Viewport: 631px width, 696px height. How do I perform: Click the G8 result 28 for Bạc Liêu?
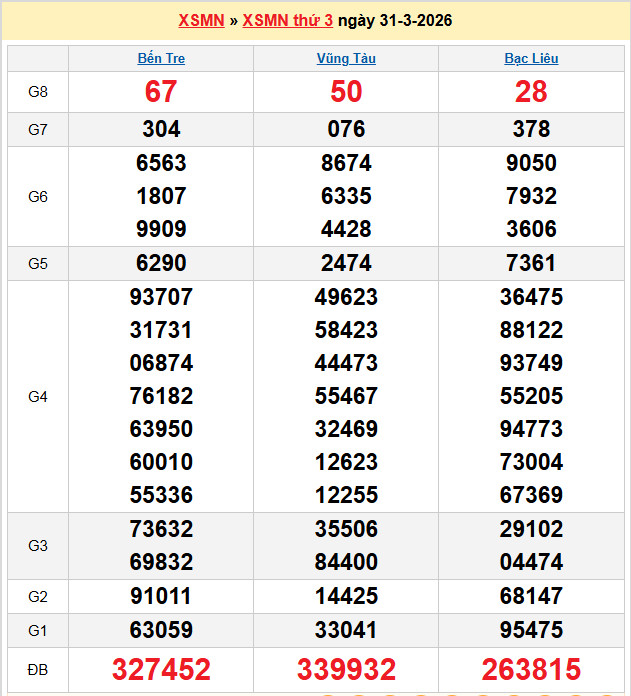coord(531,92)
